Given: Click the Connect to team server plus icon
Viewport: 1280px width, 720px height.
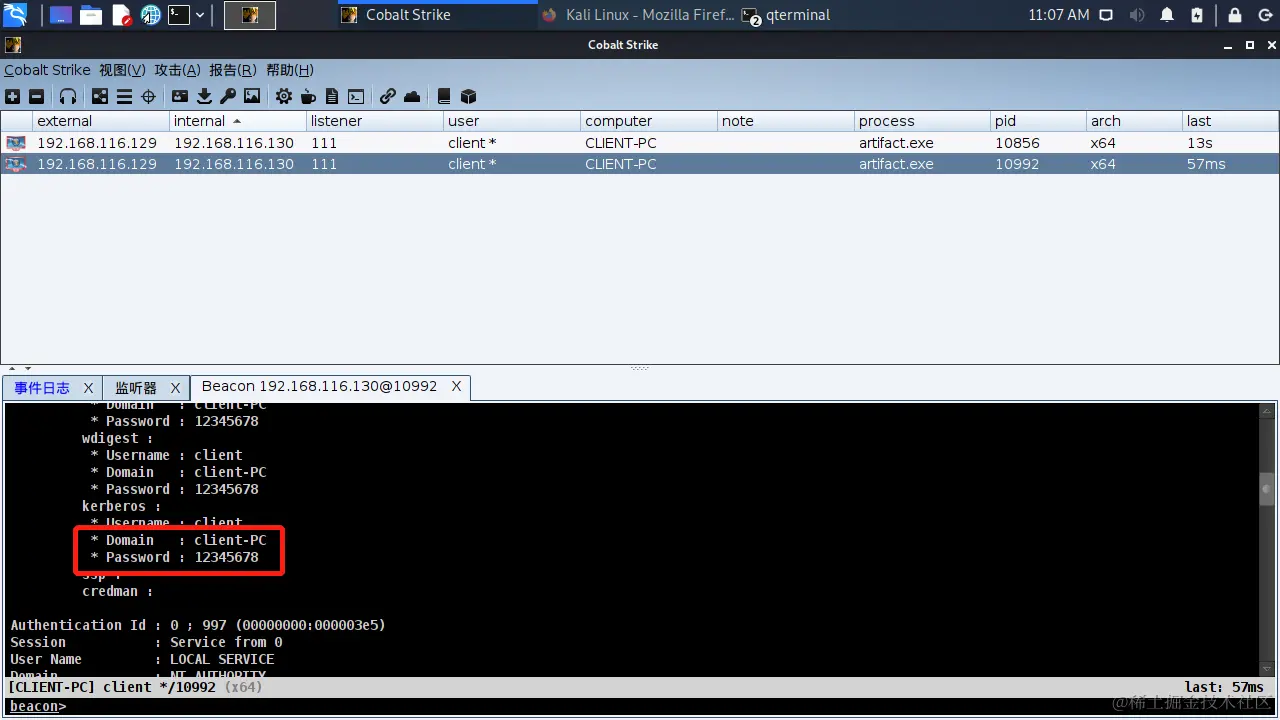Looking at the screenshot, I should point(12,96).
